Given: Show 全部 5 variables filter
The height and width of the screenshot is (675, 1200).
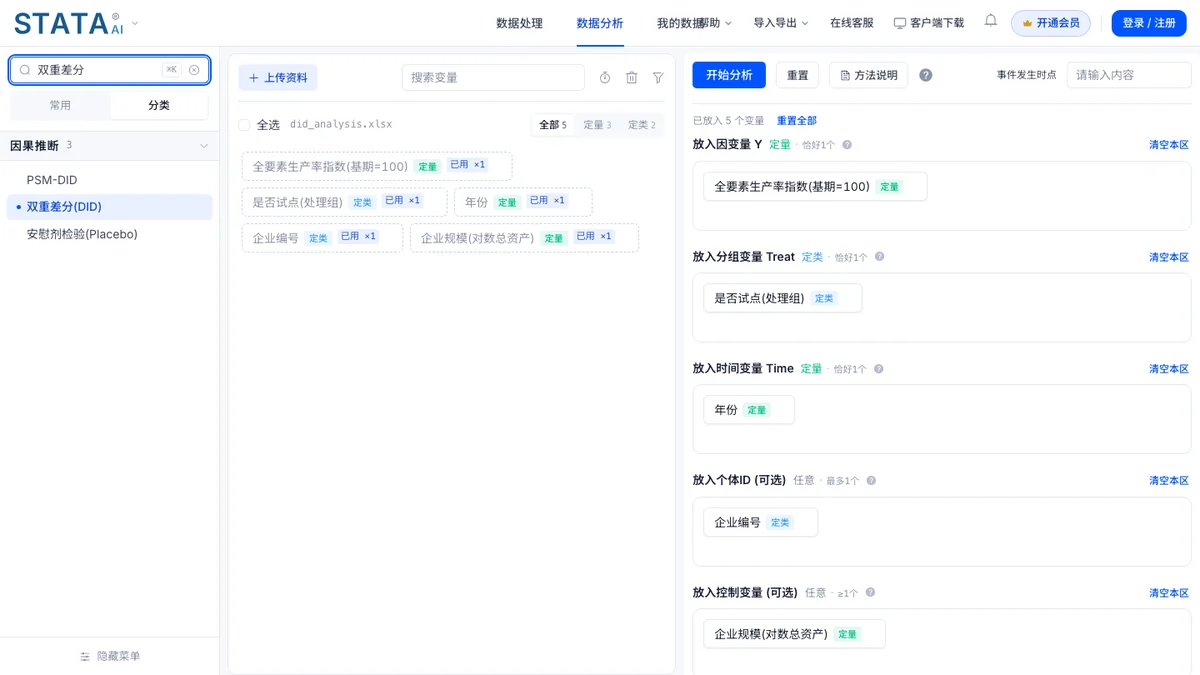Looking at the screenshot, I should 553,125.
